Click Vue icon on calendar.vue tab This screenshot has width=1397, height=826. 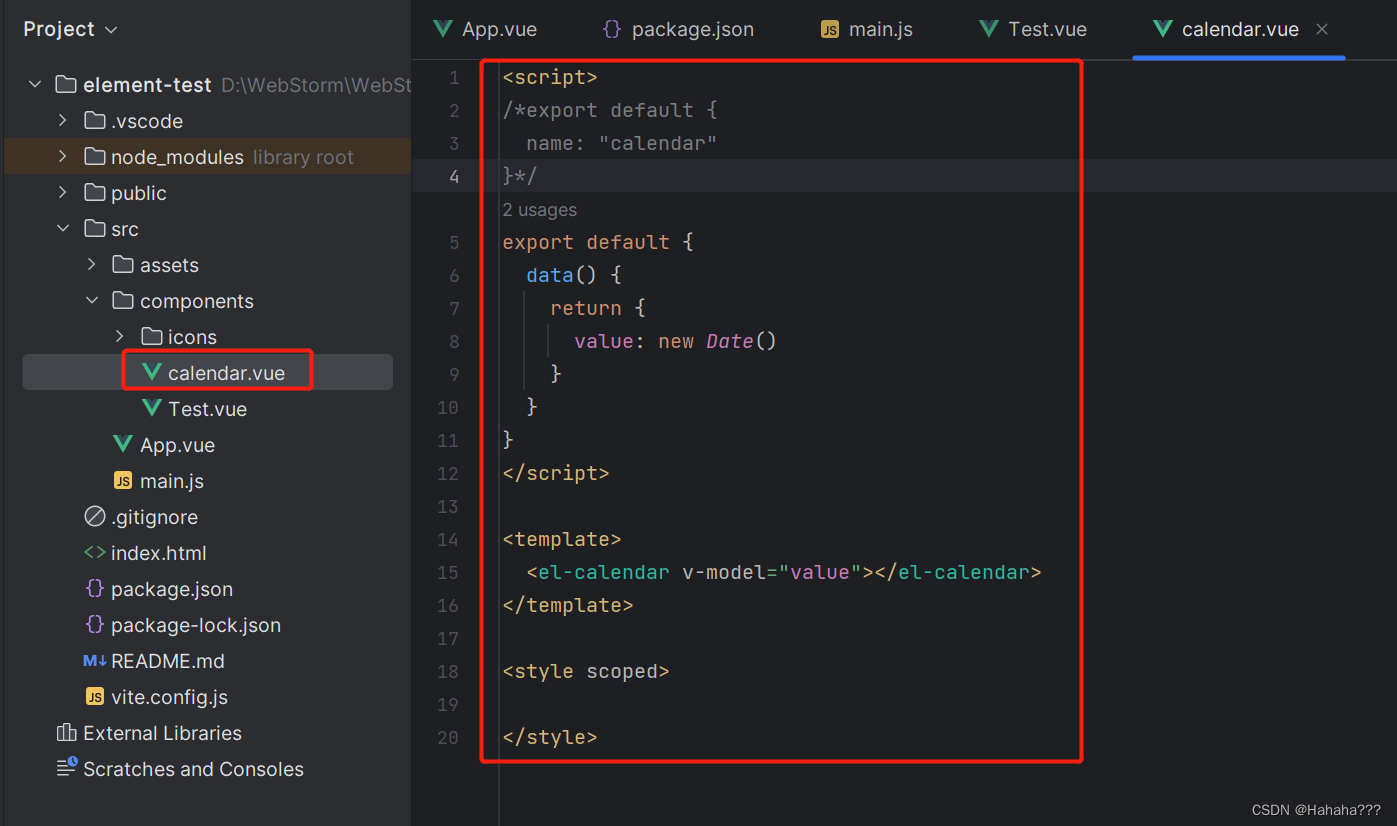pos(1162,29)
